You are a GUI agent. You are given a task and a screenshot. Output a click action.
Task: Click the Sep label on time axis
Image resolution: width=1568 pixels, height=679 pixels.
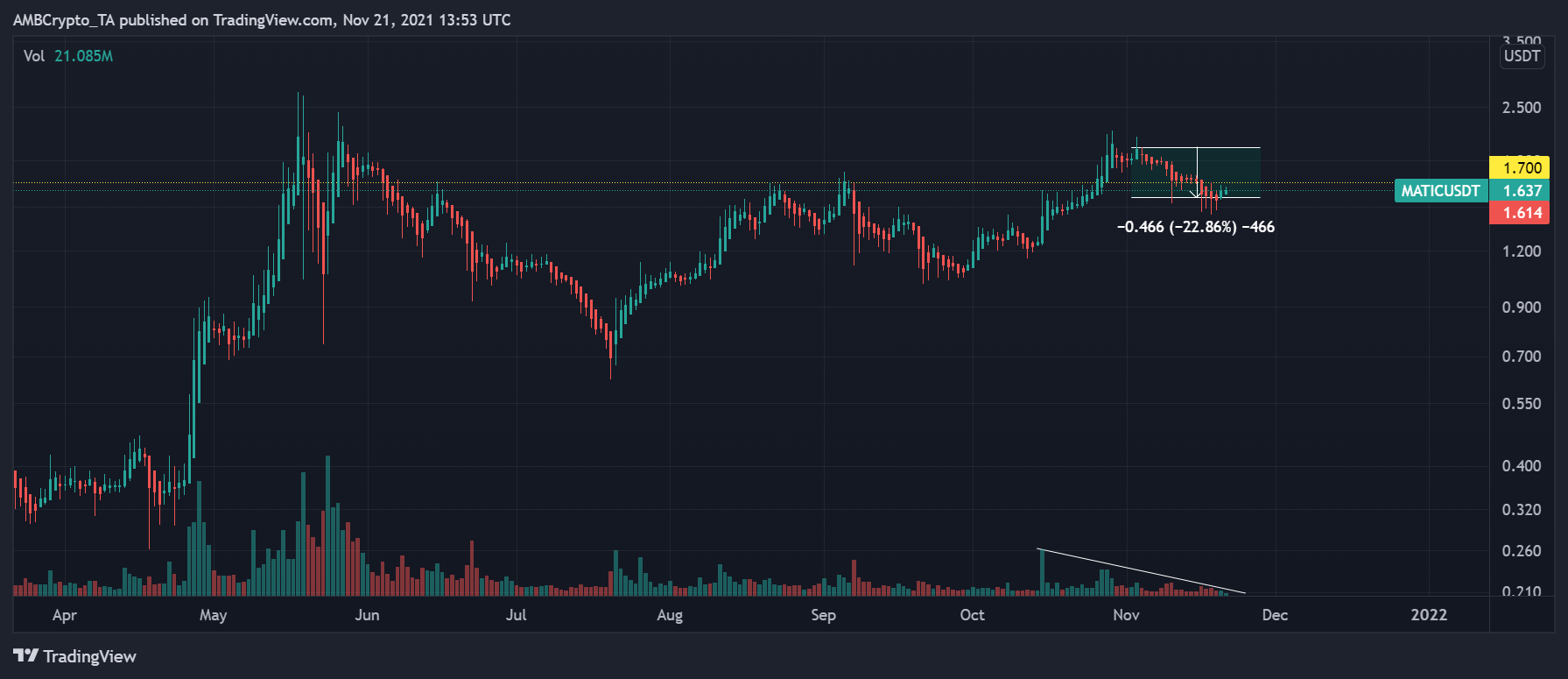coord(824,615)
